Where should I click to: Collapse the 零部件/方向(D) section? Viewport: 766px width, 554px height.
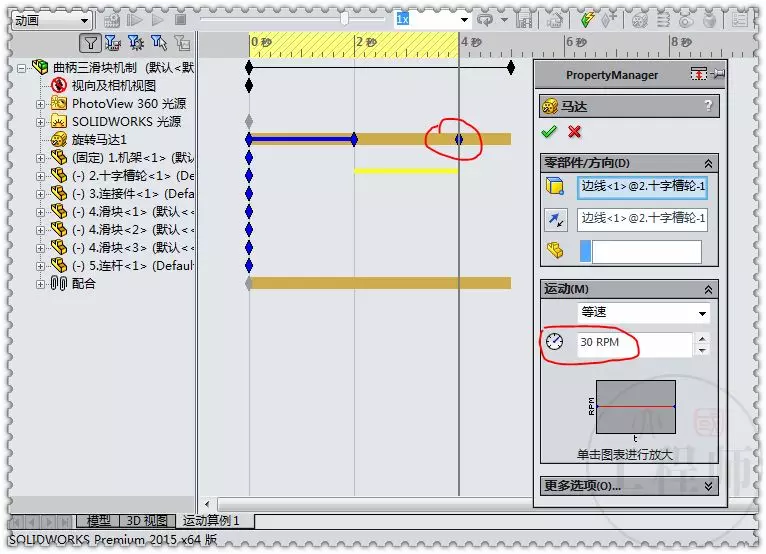(x=708, y=164)
